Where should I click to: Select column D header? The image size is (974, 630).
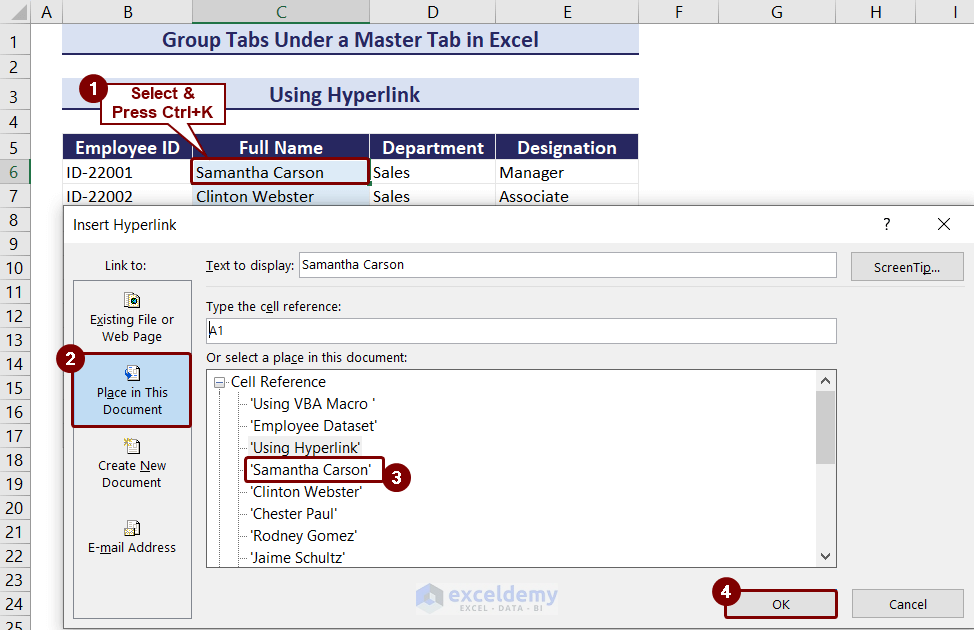pos(432,12)
